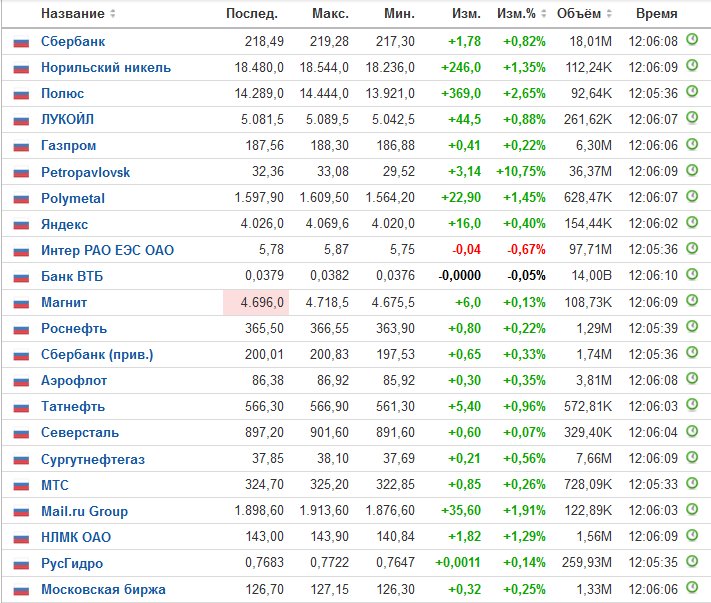Open the Норильский никель stock link
The image size is (711, 603).
click(106, 68)
